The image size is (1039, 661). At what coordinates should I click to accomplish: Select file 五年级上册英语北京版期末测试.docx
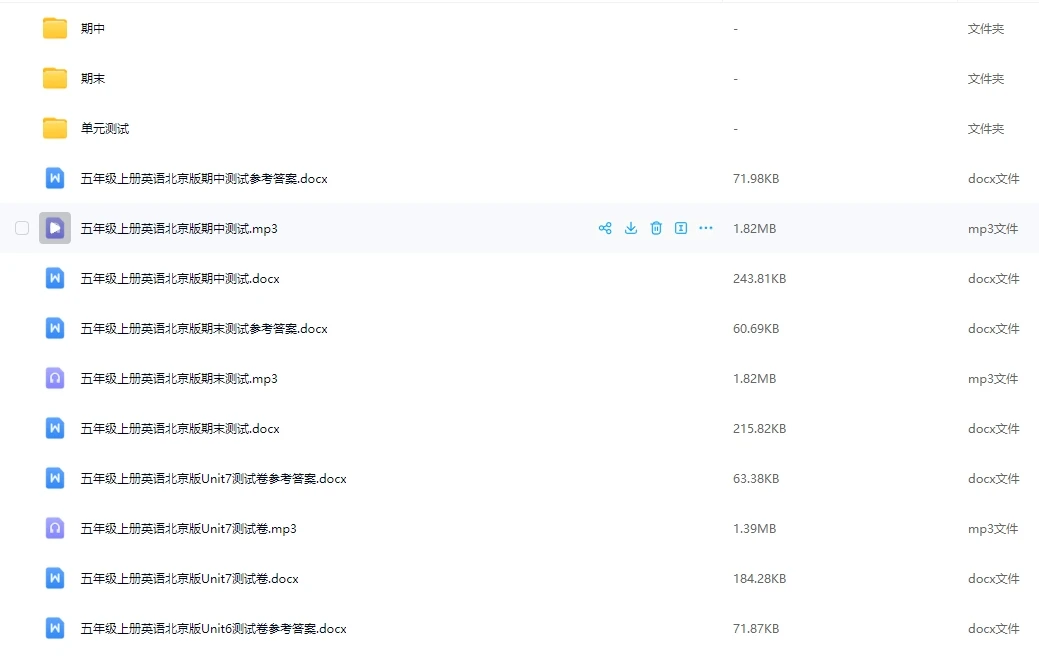point(180,429)
